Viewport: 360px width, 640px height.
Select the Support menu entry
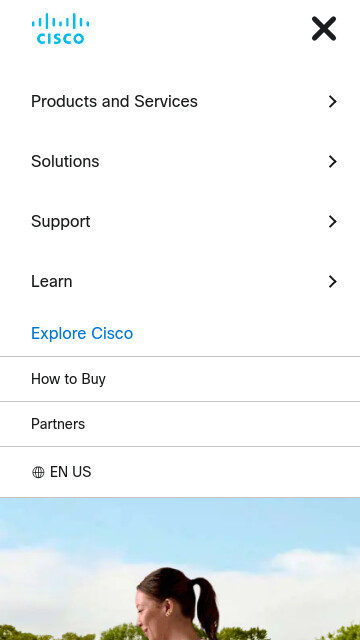tap(61, 221)
